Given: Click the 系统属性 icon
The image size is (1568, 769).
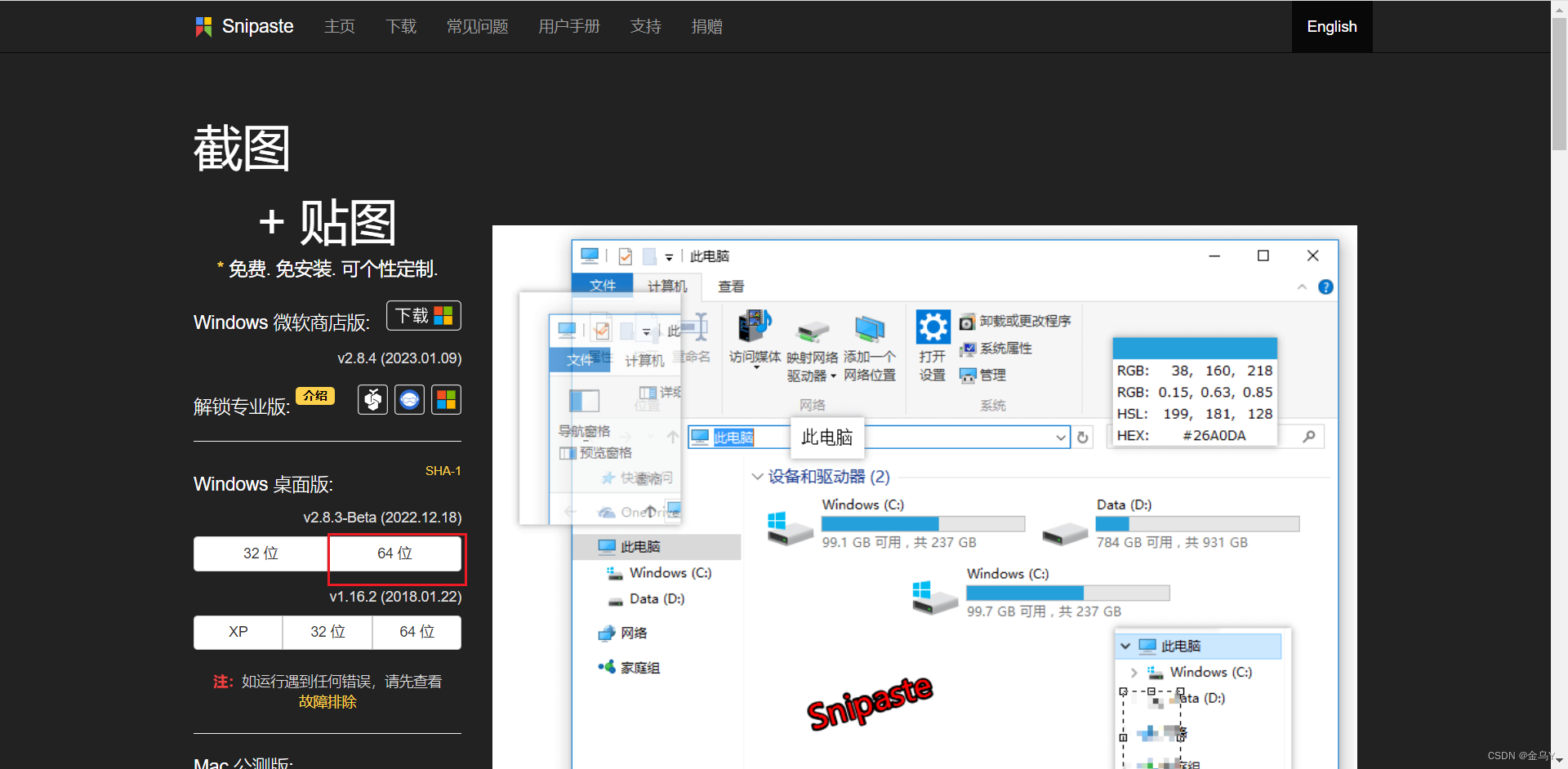Looking at the screenshot, I should pyautogui.click(x=968, y=348).
